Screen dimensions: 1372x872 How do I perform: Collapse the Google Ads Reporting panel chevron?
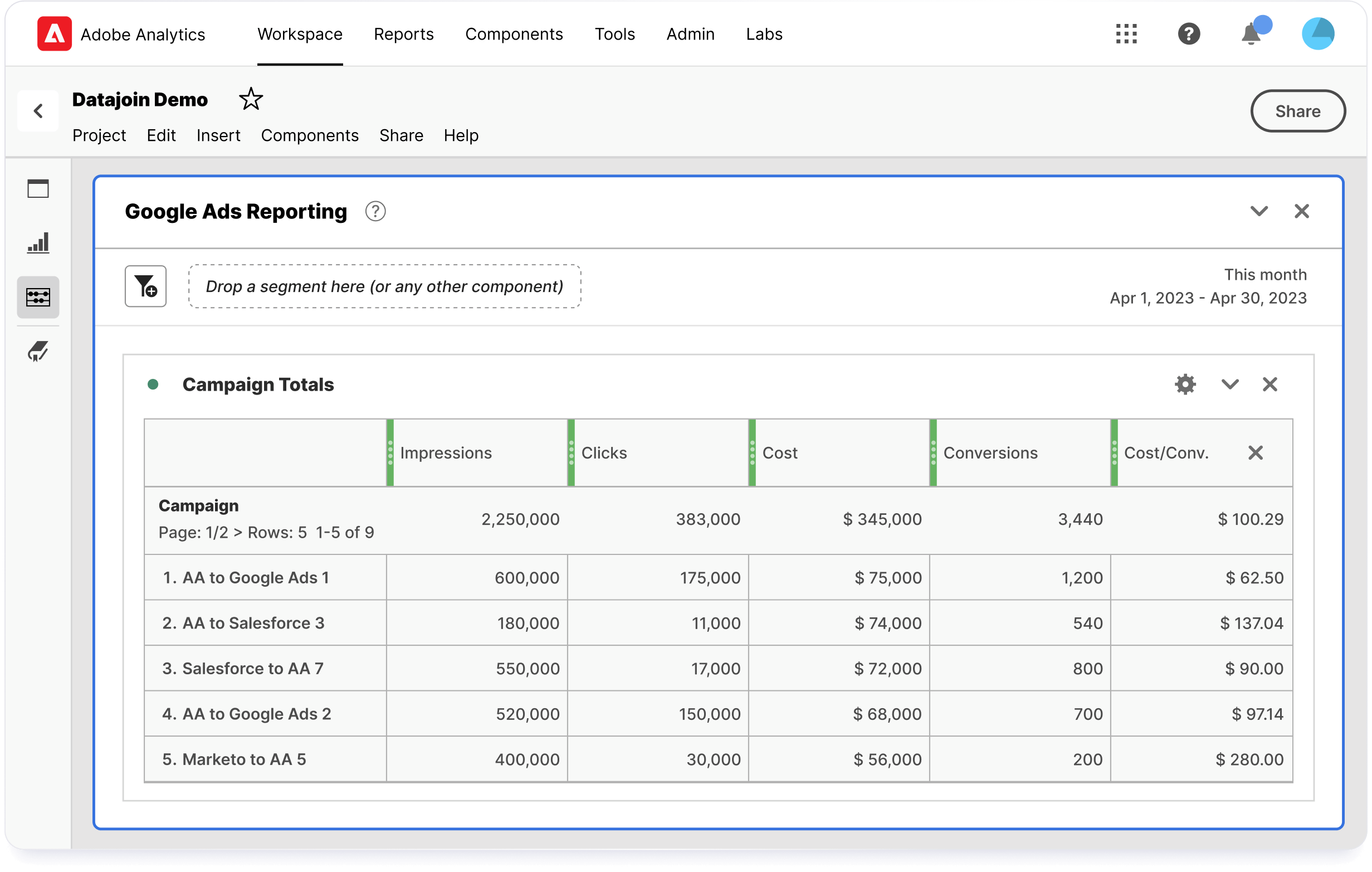click(x=1258, y=211)
